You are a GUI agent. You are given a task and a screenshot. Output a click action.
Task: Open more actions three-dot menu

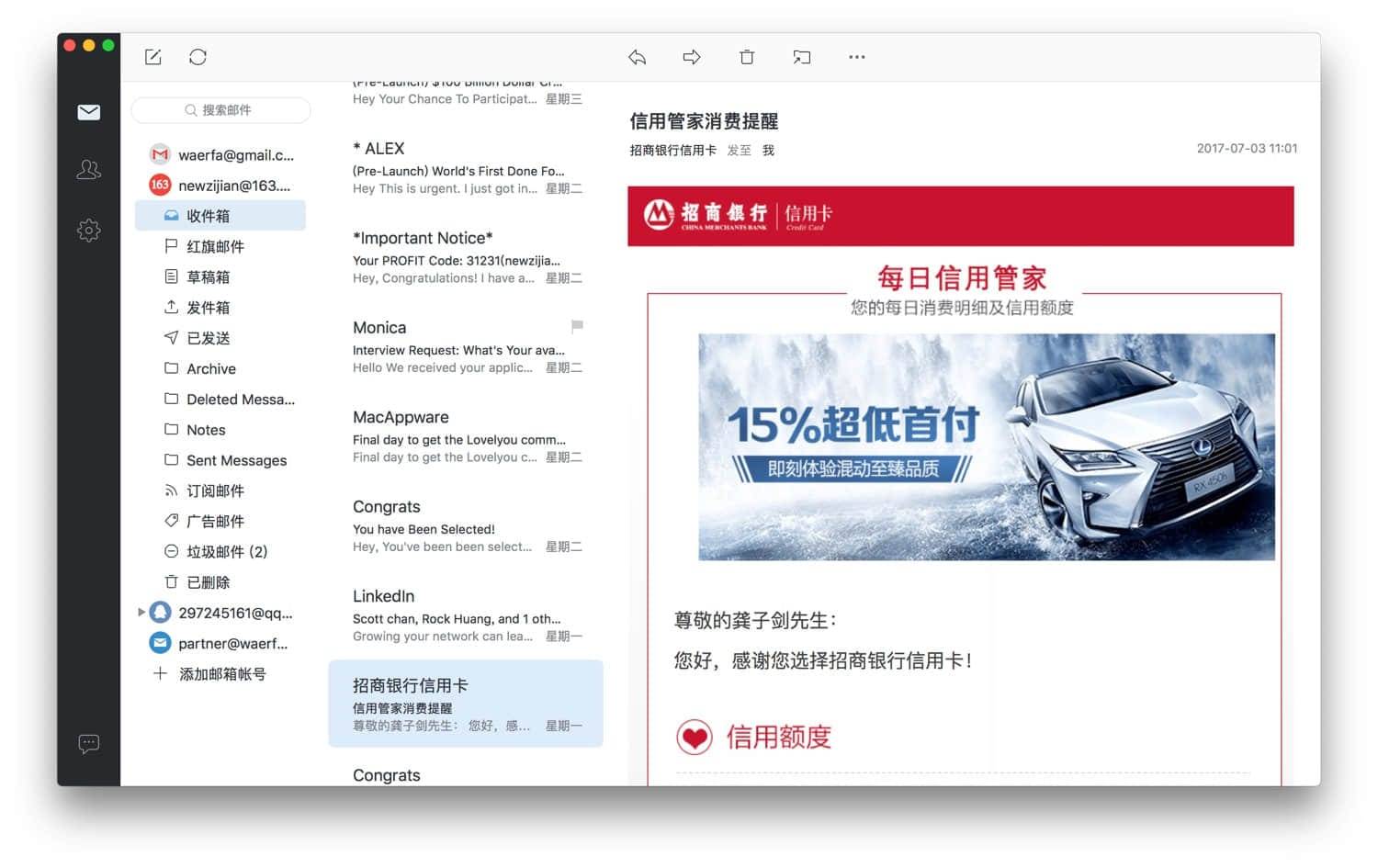click(857, 57)
